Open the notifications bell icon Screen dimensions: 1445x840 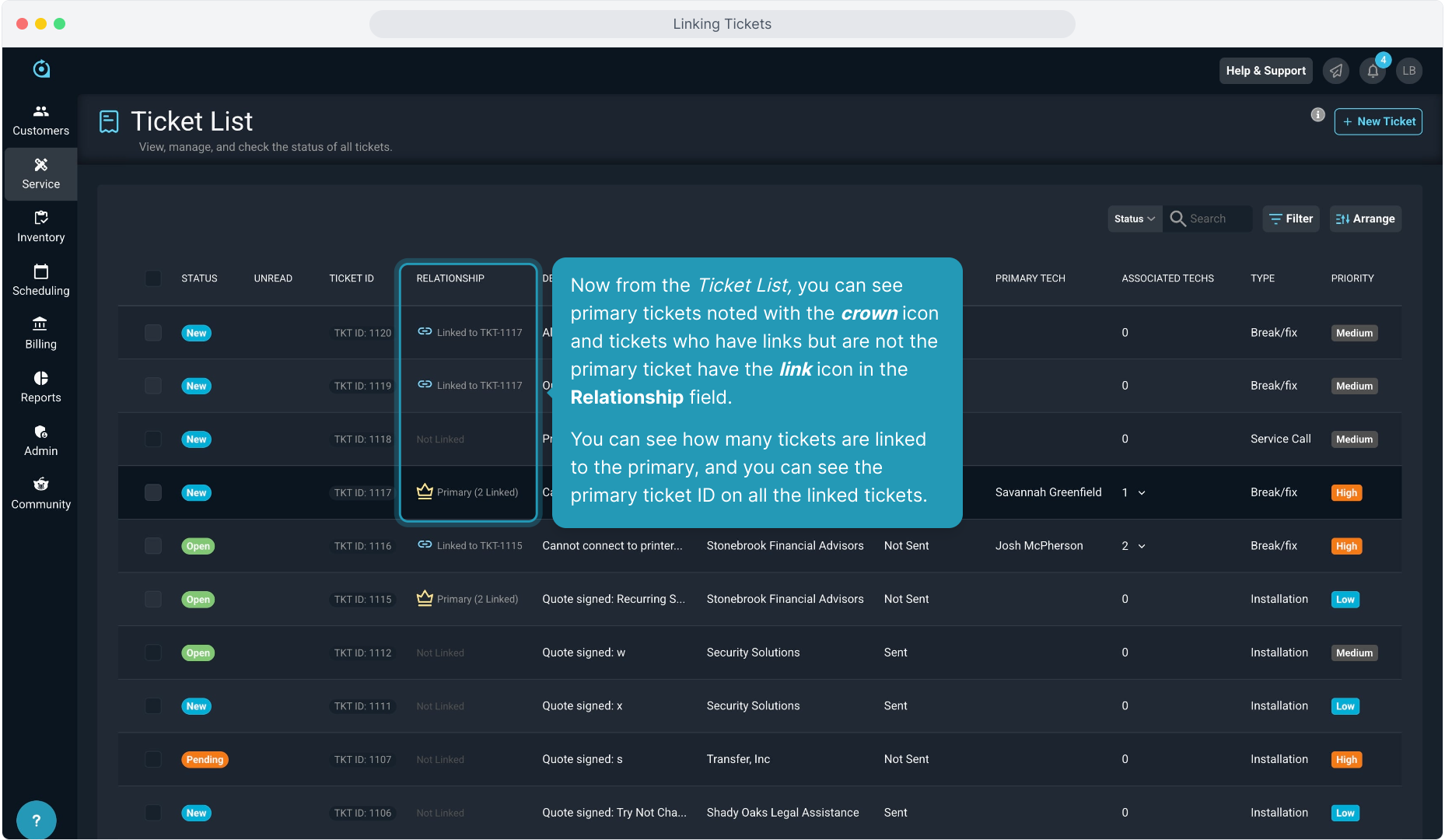click(x=1373, y=71)
